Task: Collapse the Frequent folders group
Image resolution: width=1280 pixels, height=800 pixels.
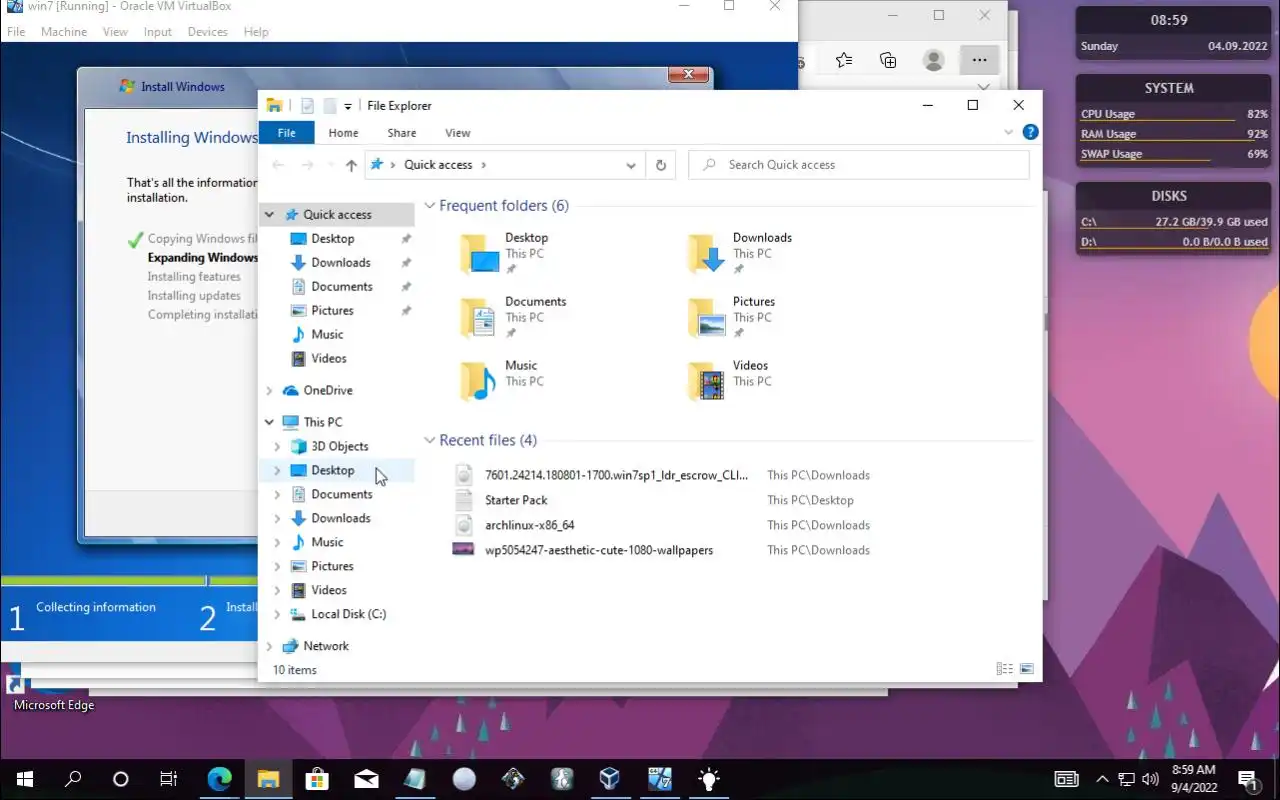Action: pos(430,206)
